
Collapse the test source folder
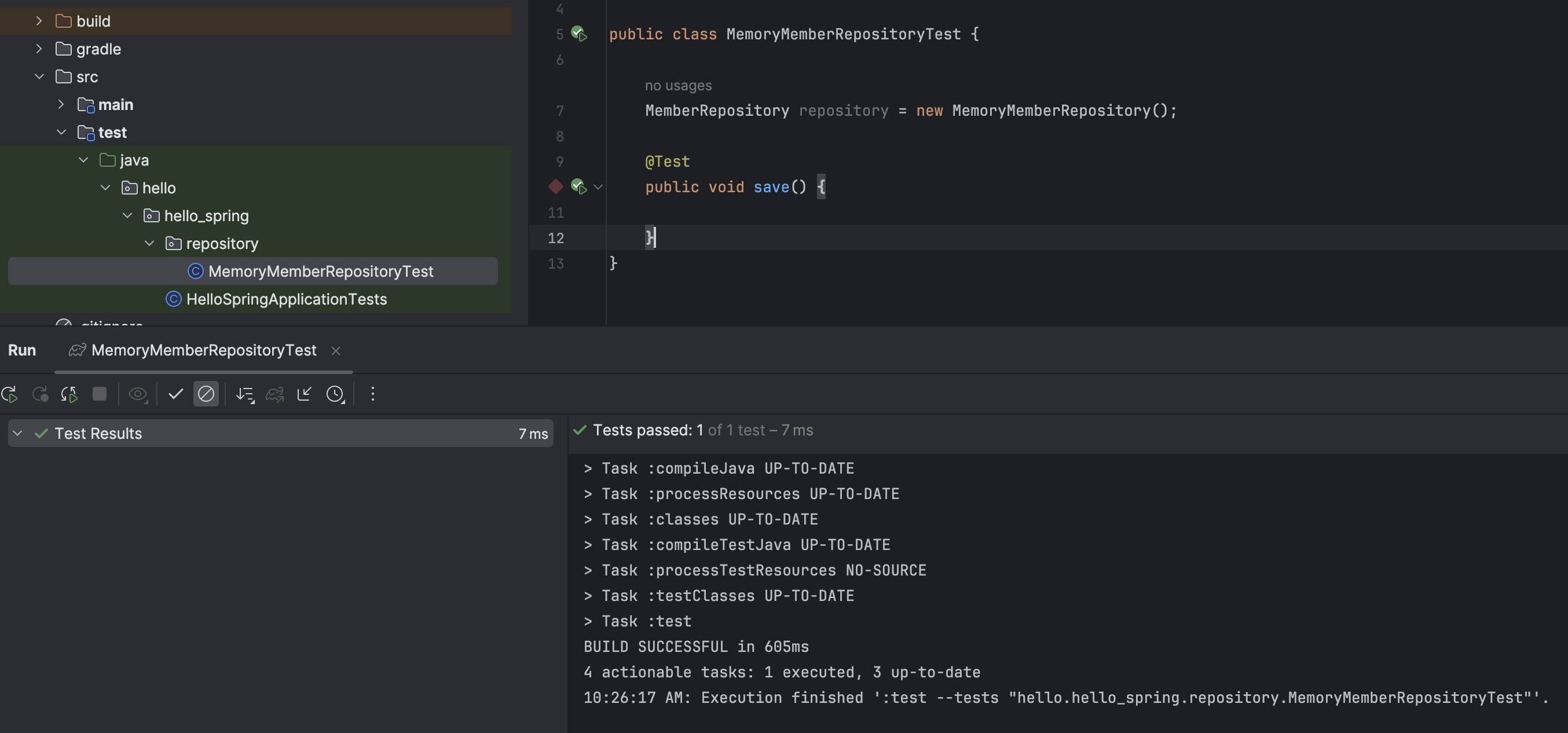coord(61,132)
